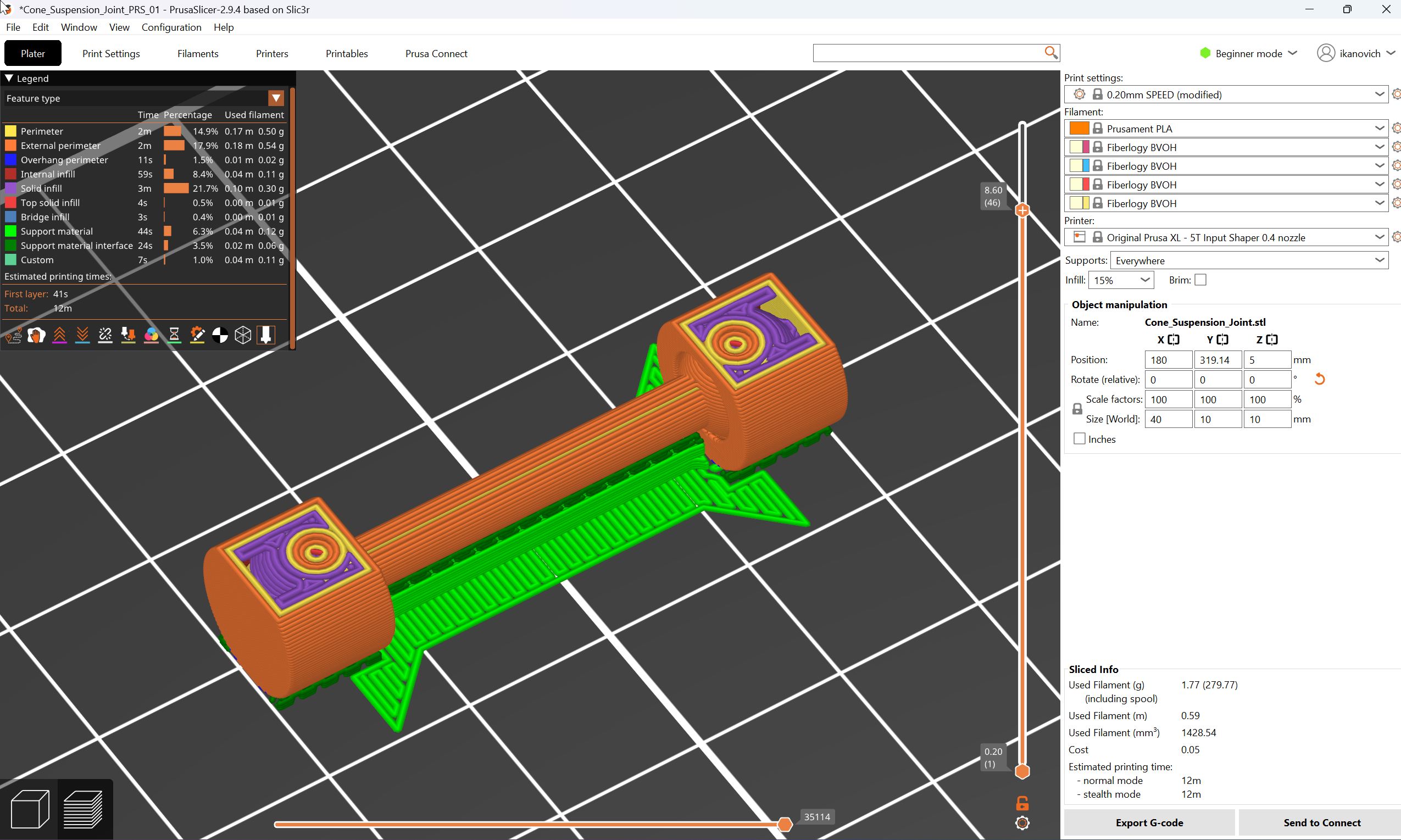Screen dimensions: 1401x840
Task: Switch to layers preview view icon
Action: pyautogui.click(x=83, y=809)
